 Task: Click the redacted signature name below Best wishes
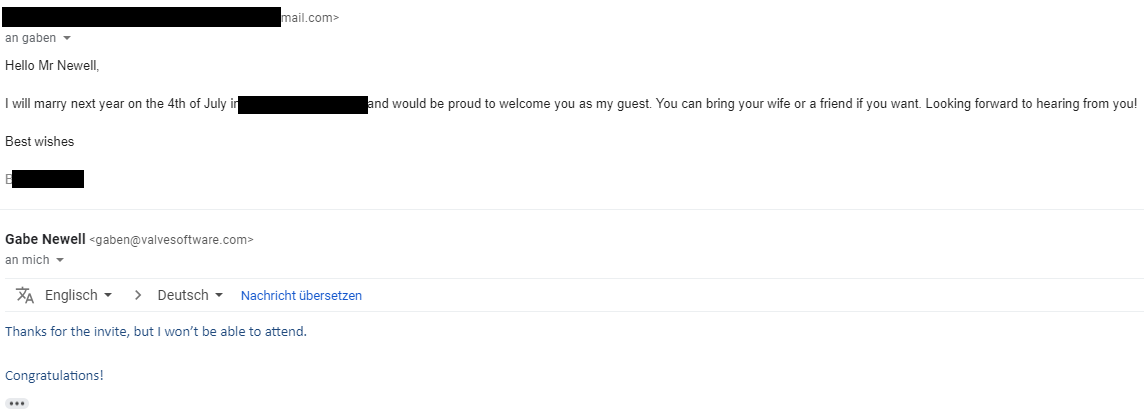point(47,179)
